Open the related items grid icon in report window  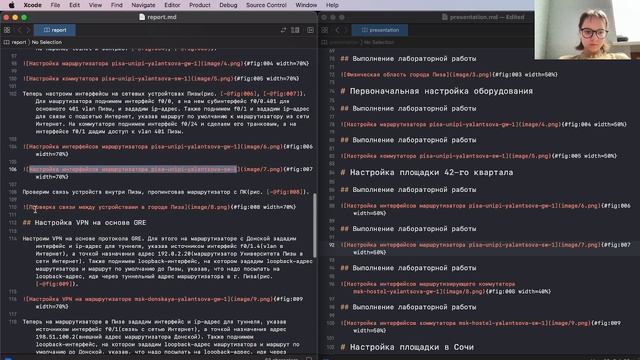(7, 30)
